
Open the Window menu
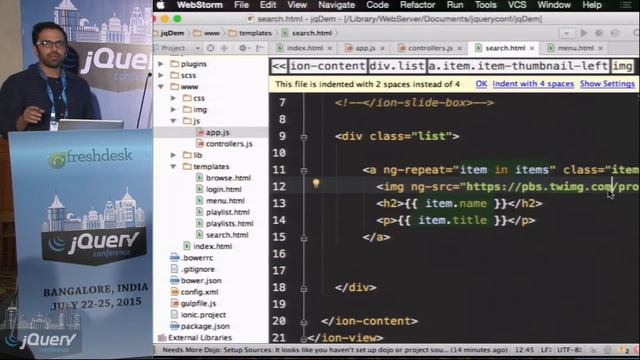point(554,5)
